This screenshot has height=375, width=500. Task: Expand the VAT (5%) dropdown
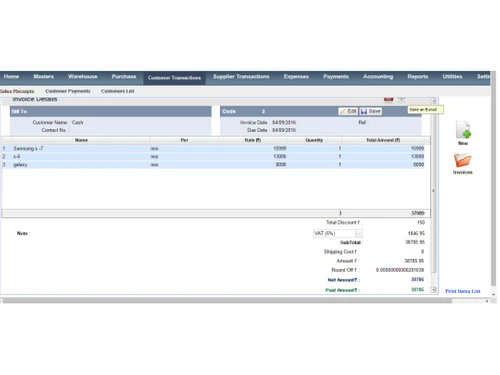click(x=359, y=234)
